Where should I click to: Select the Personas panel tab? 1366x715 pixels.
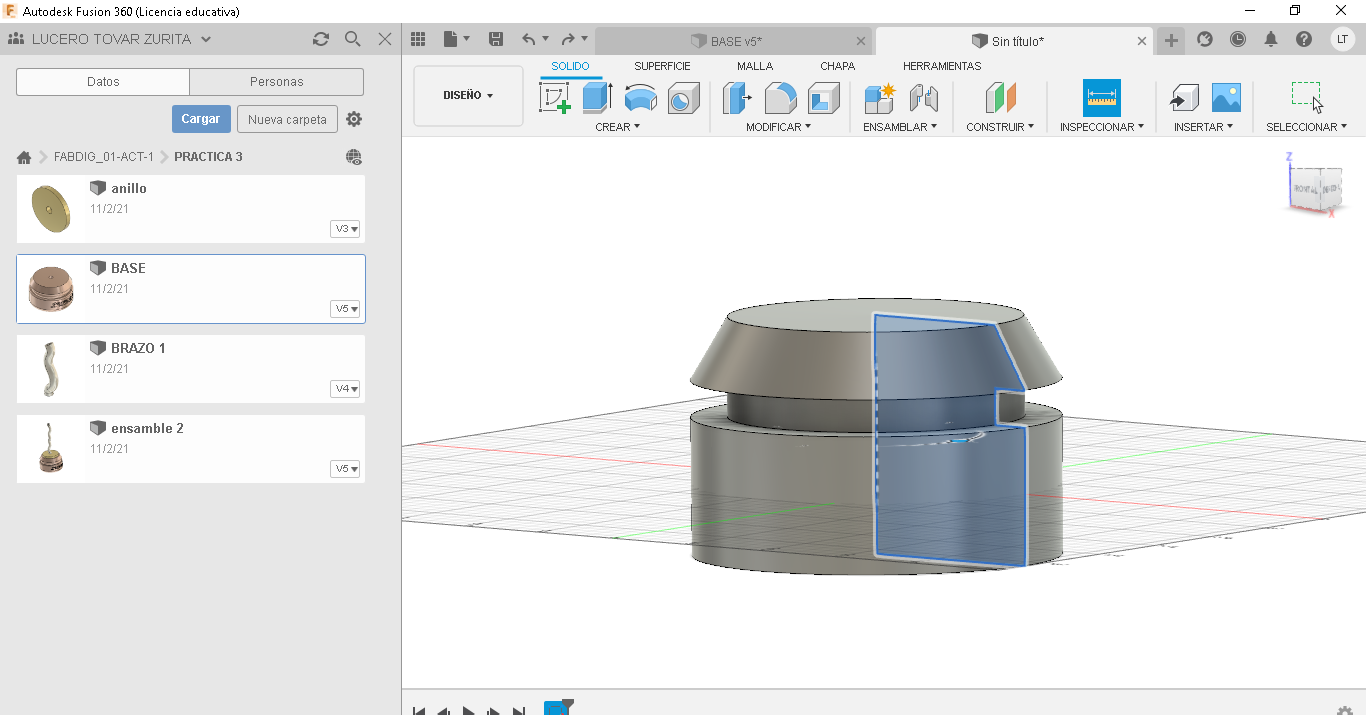coord(276,82)
